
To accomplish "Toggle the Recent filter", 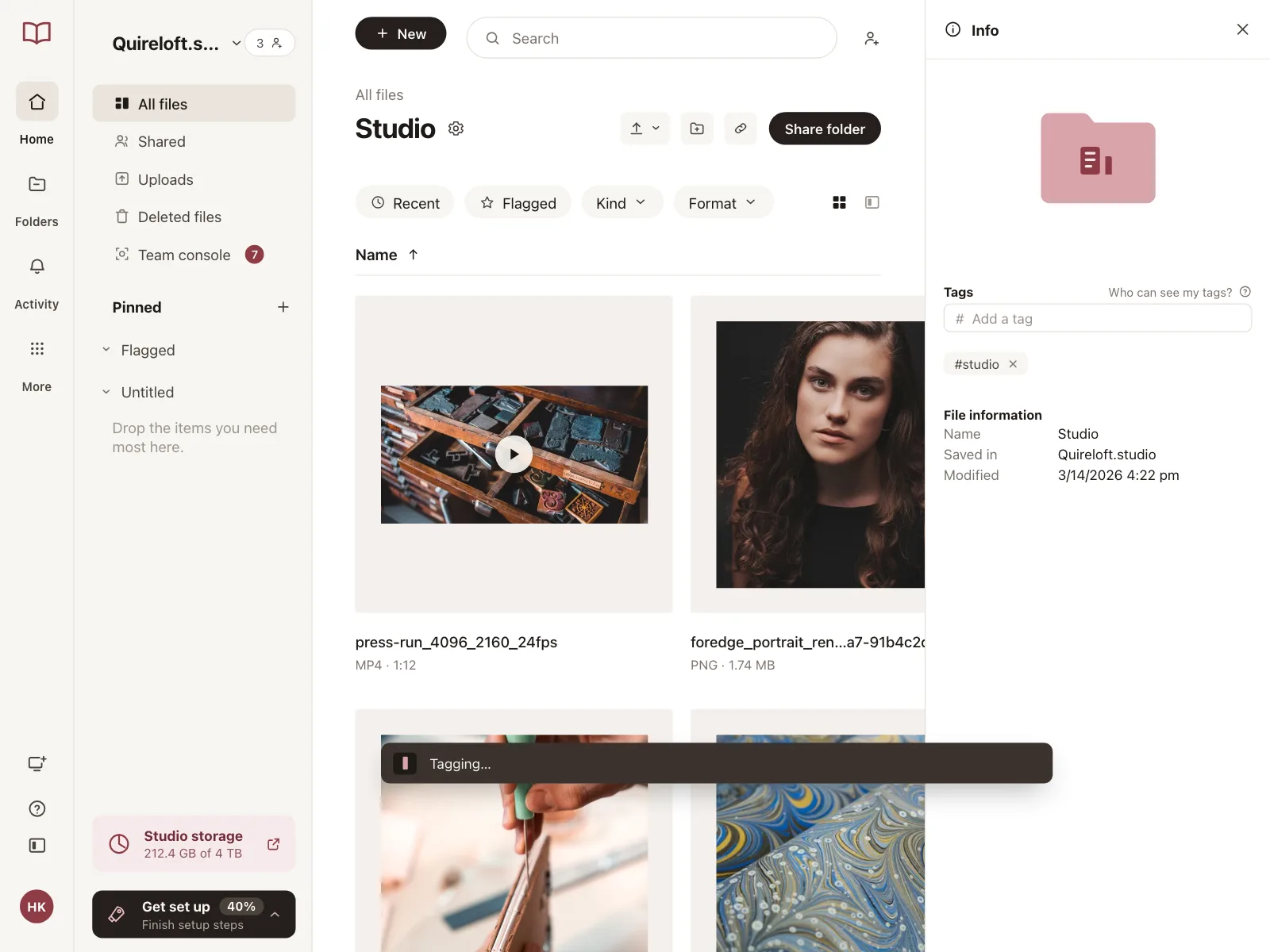I will coord(405,203).
